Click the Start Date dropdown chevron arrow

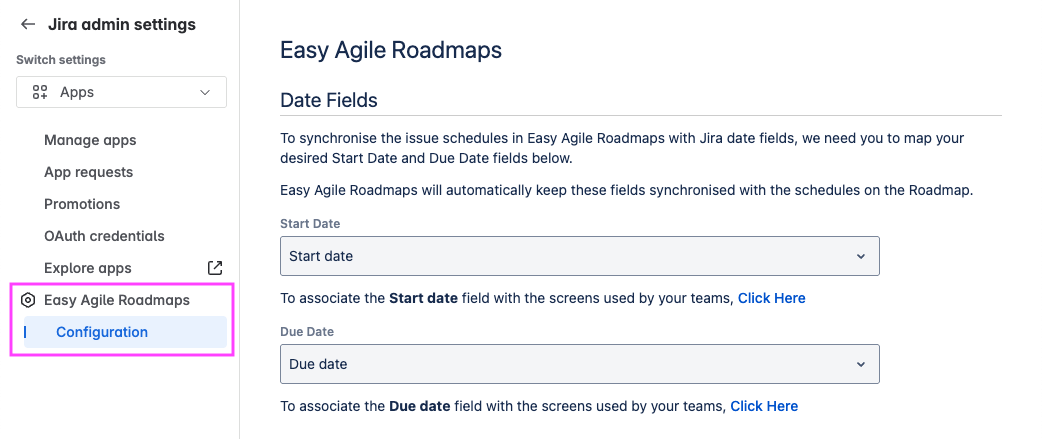(860, 256)
